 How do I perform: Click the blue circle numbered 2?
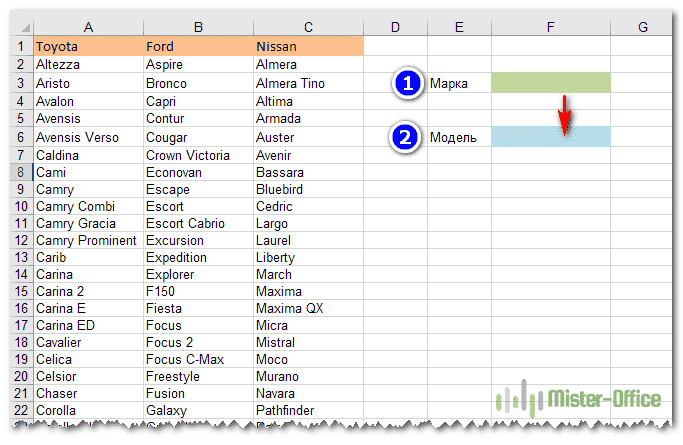tap(405, 137)
